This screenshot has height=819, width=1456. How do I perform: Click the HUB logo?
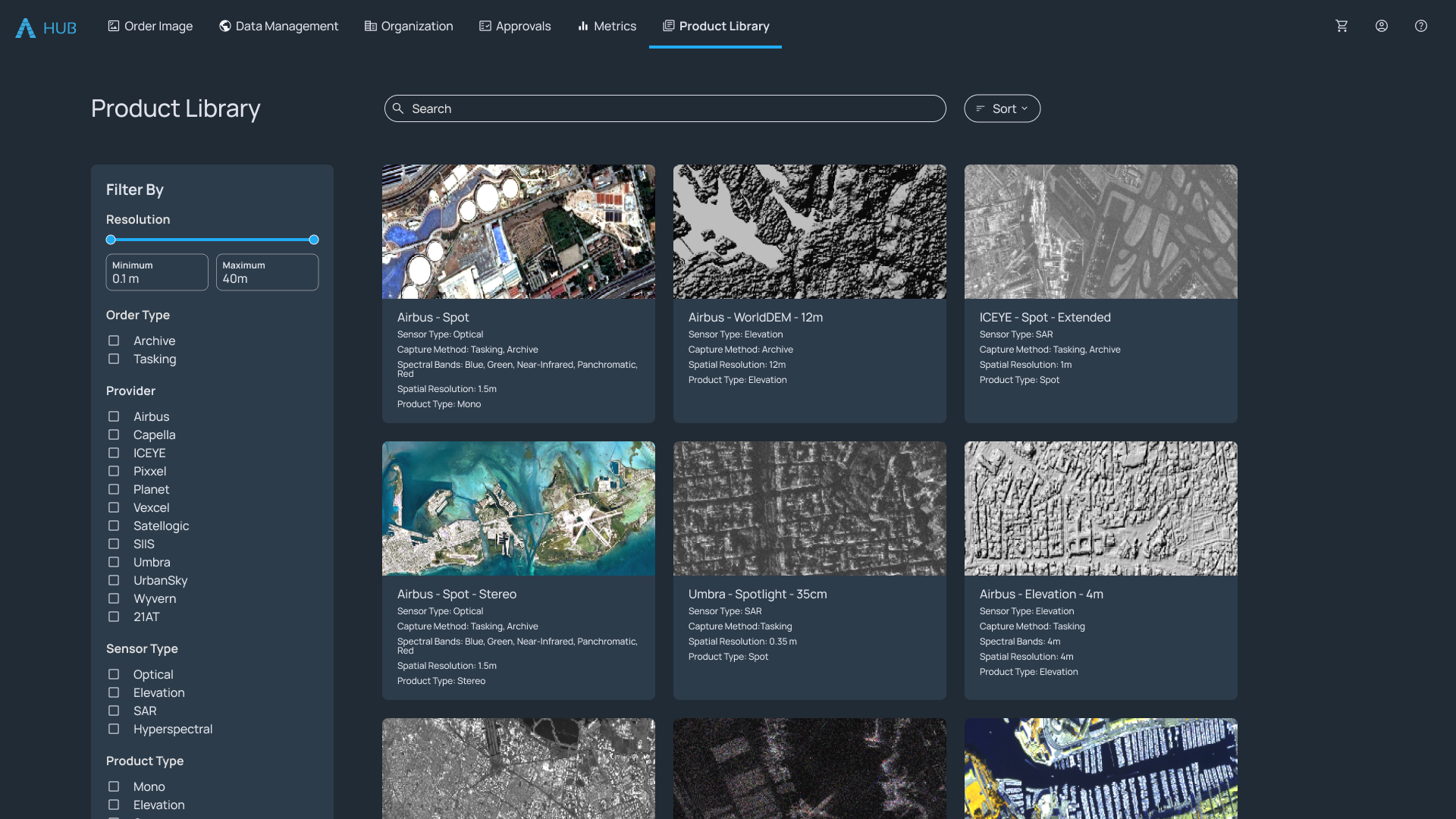(x=45, y=27)
